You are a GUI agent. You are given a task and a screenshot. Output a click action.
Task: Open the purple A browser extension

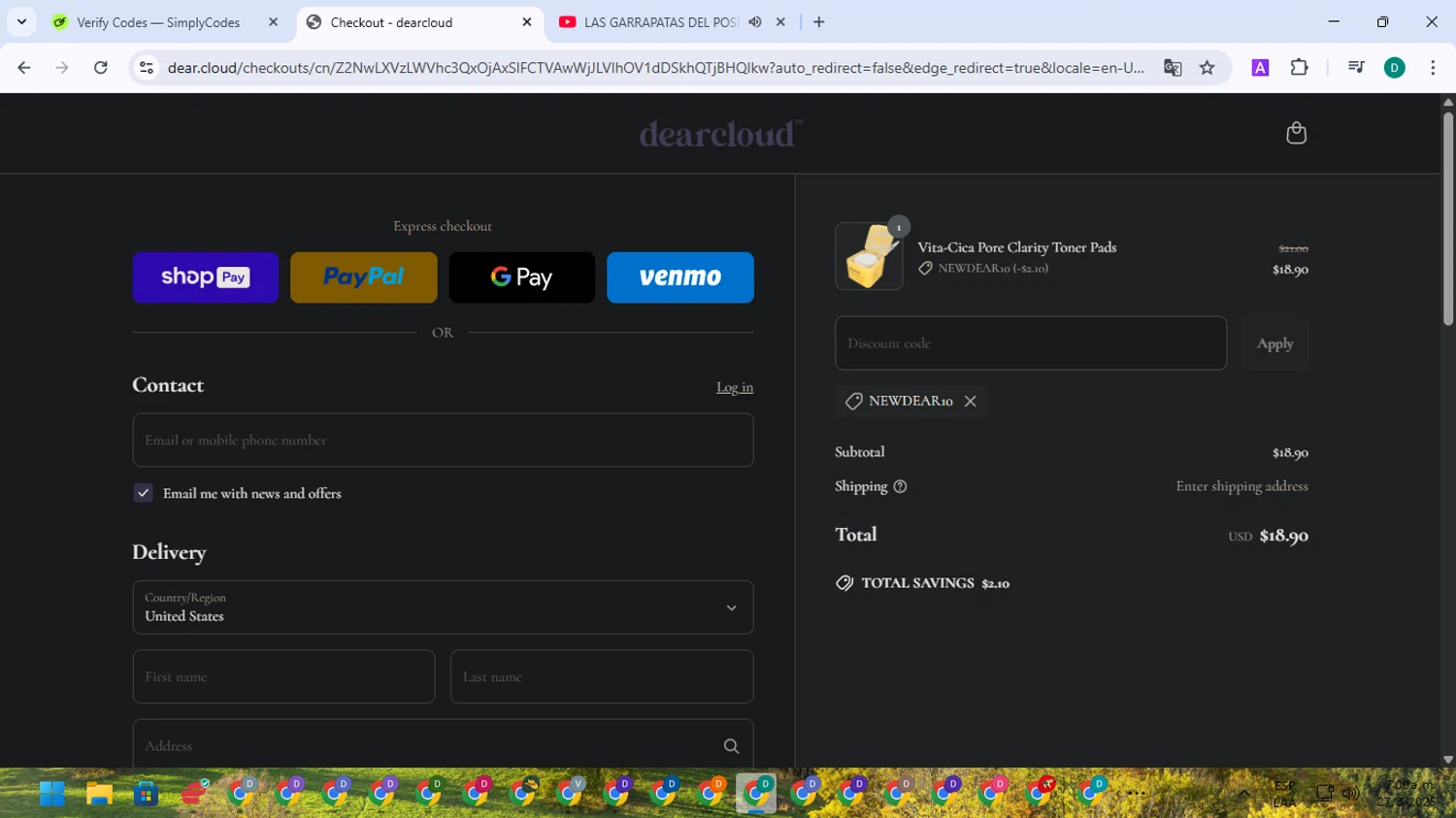click(1260, 68)
